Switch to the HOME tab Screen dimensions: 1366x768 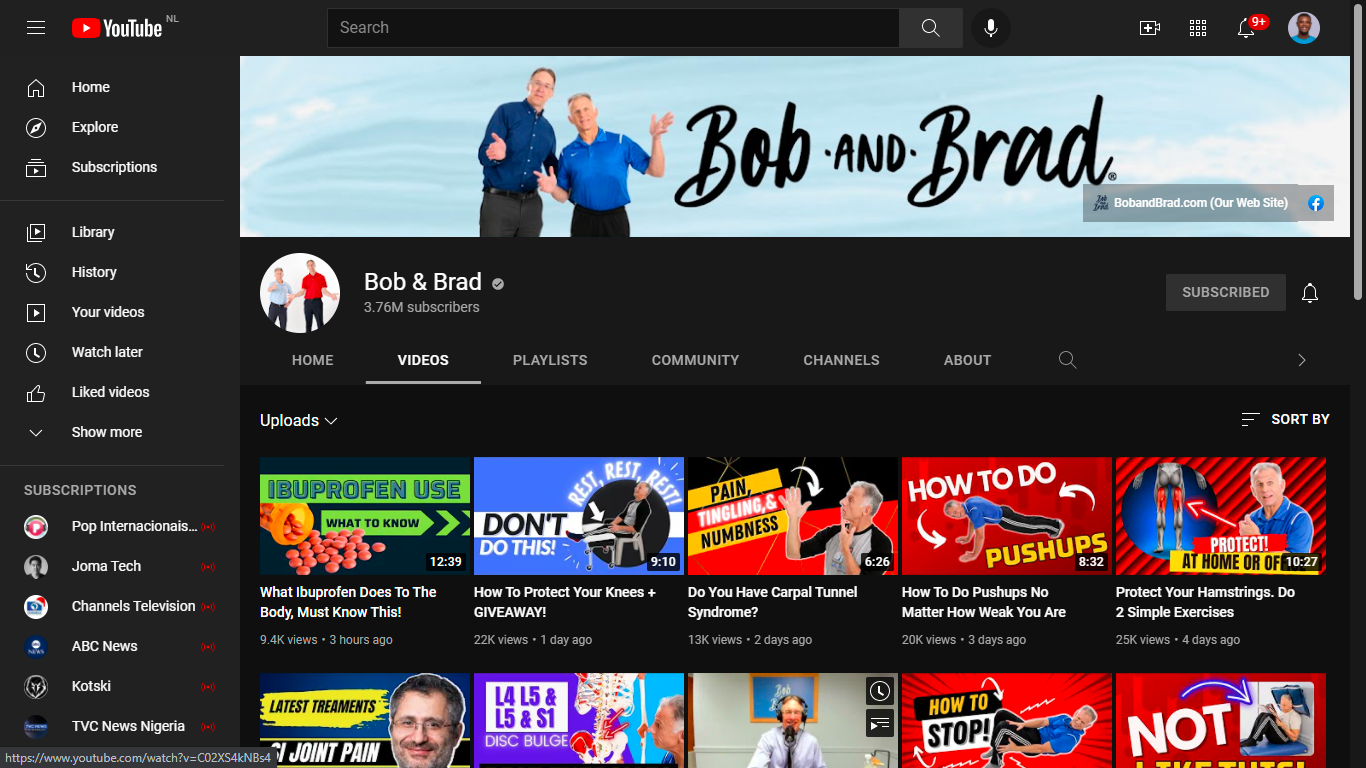(313, 360)
